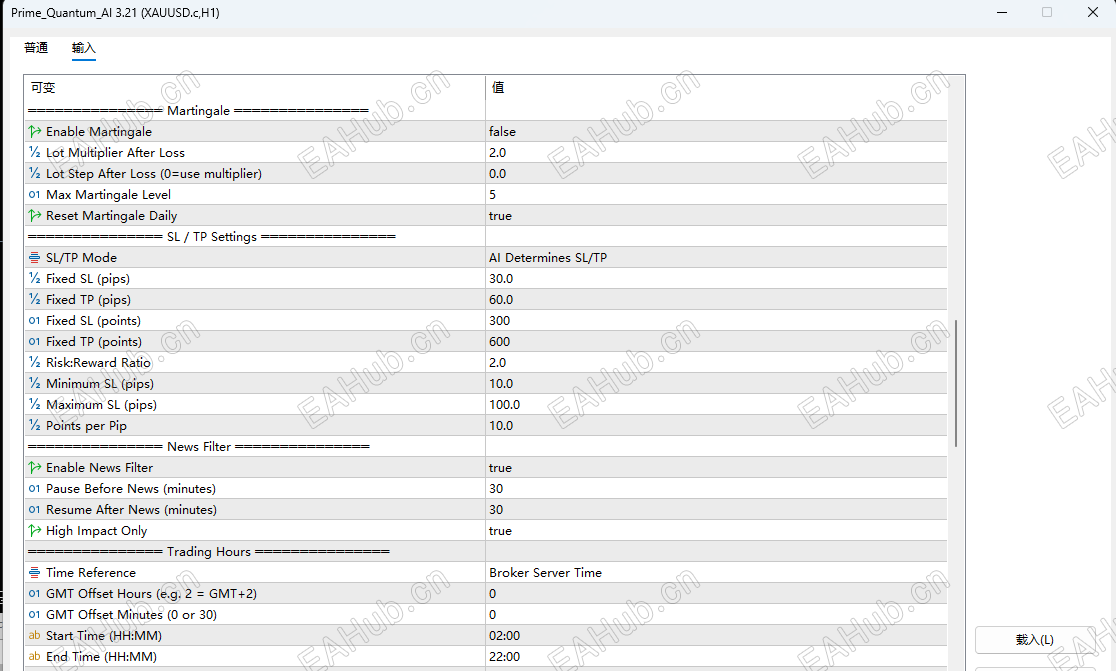Click the GMT Offset Minutes integer icon
1116x671 pixels.
click(34, 614)
